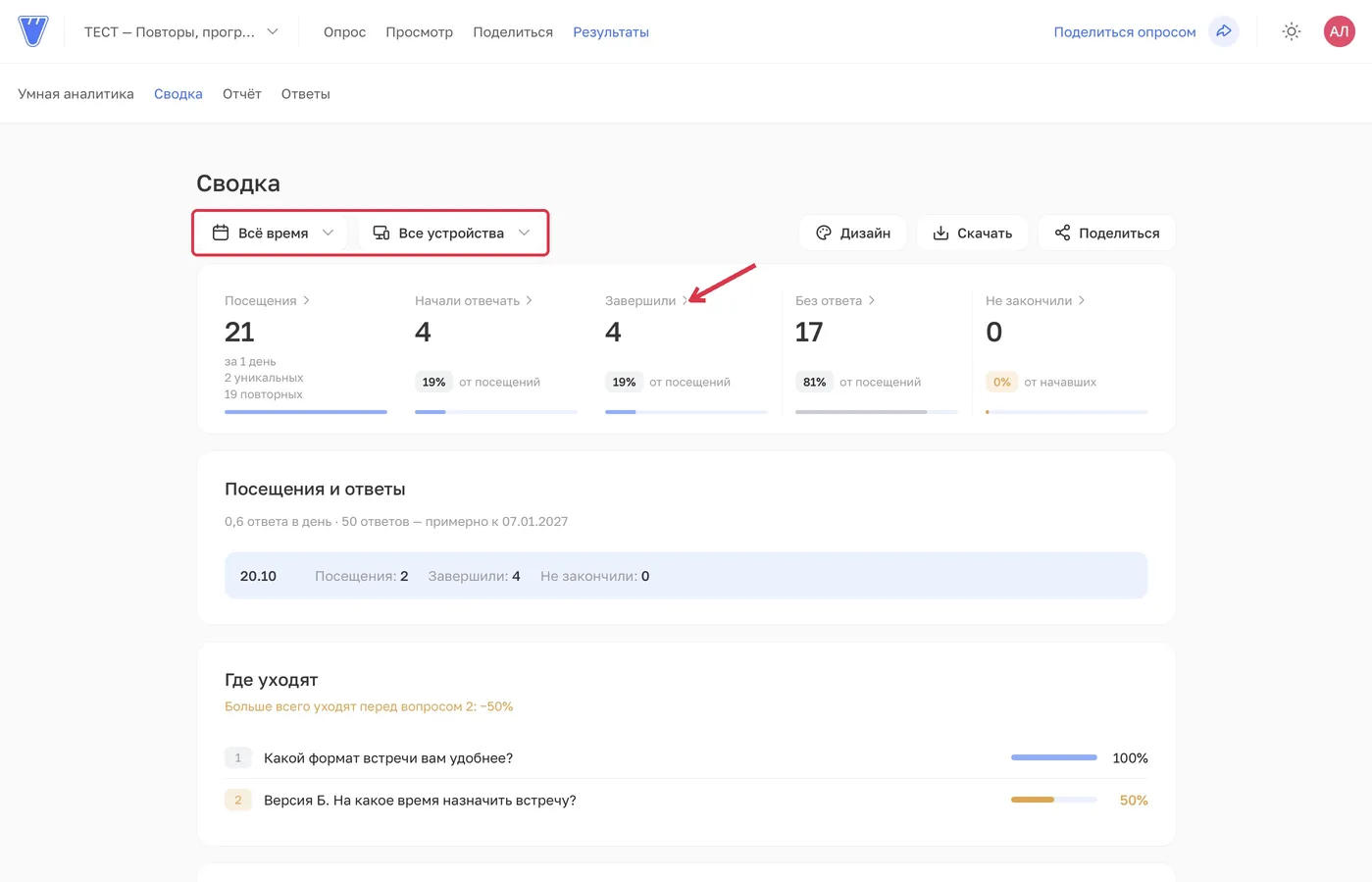Viewport: 1372px width, 882px height.
Task: Switch to the Отчёт tab
Action: [x=242, y=94]
